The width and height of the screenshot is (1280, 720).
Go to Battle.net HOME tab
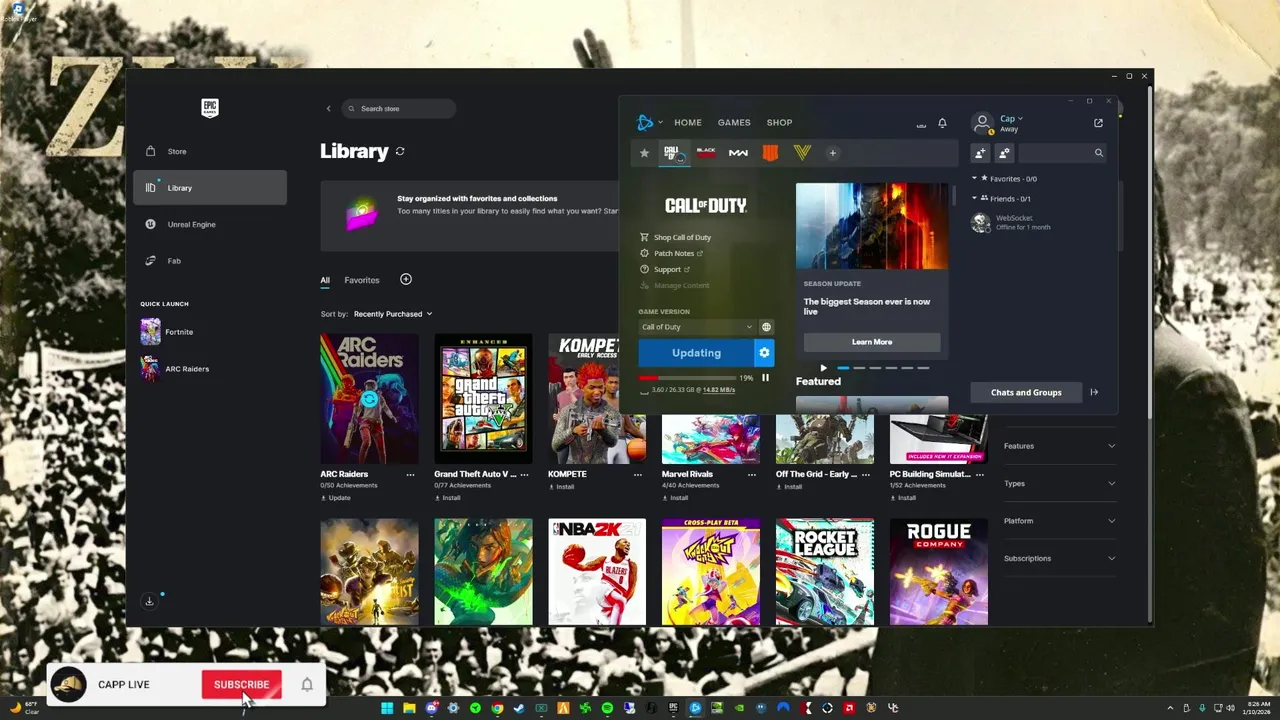pos(688,123)
